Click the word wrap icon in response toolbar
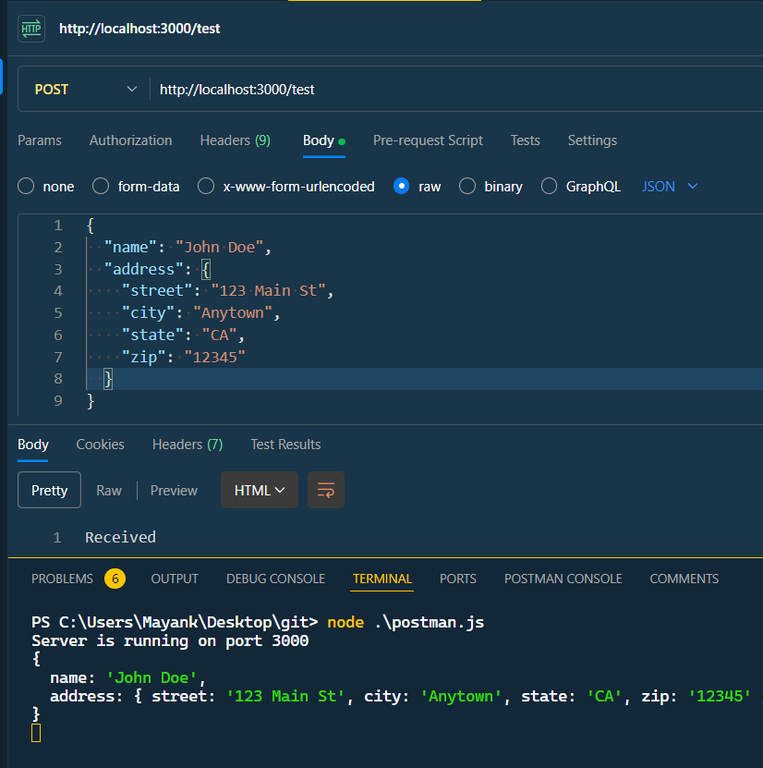Screen dimensions: 763x768 (x=326, y=490)
